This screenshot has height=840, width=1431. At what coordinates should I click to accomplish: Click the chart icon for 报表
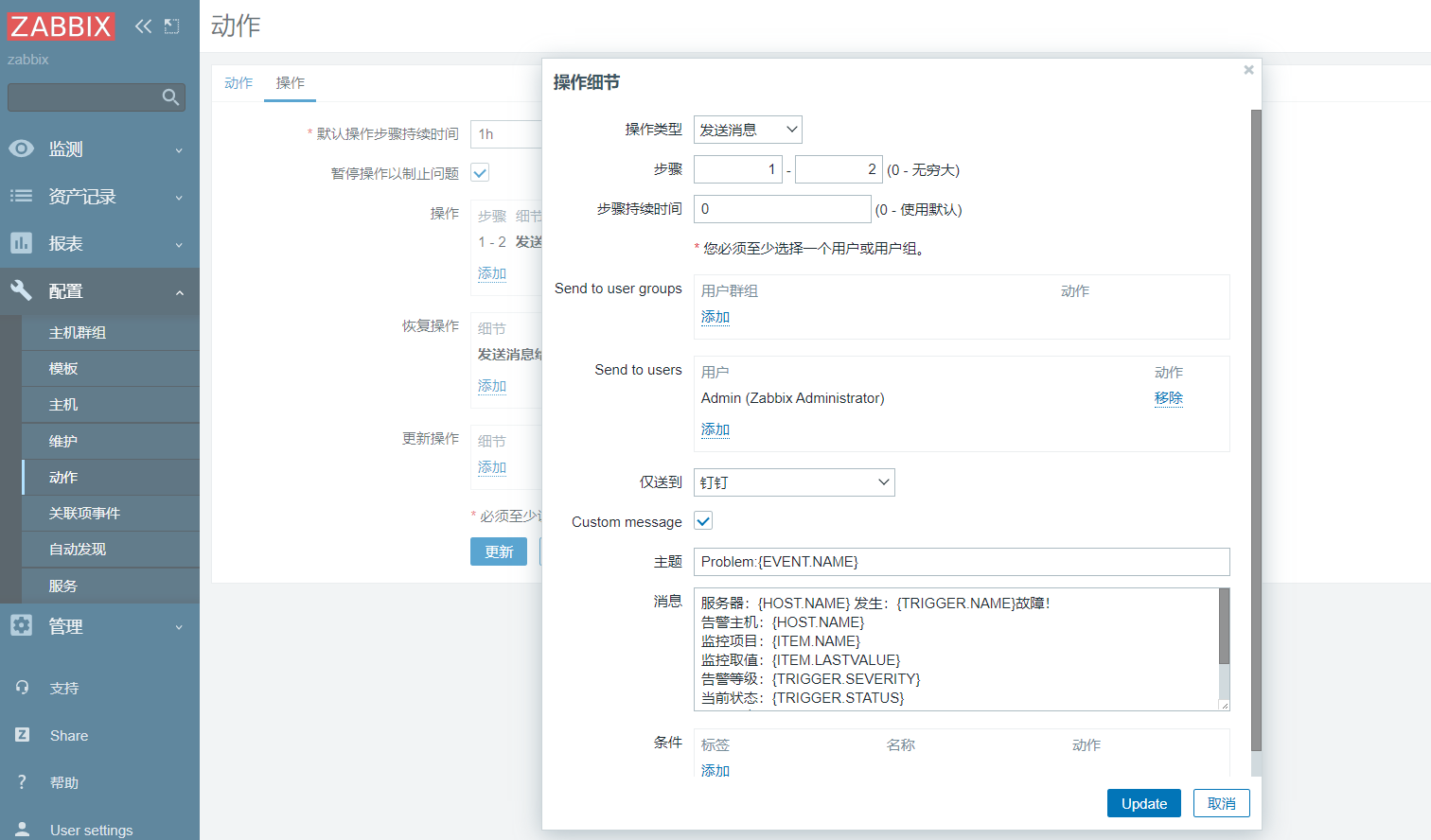coord(21,243)
